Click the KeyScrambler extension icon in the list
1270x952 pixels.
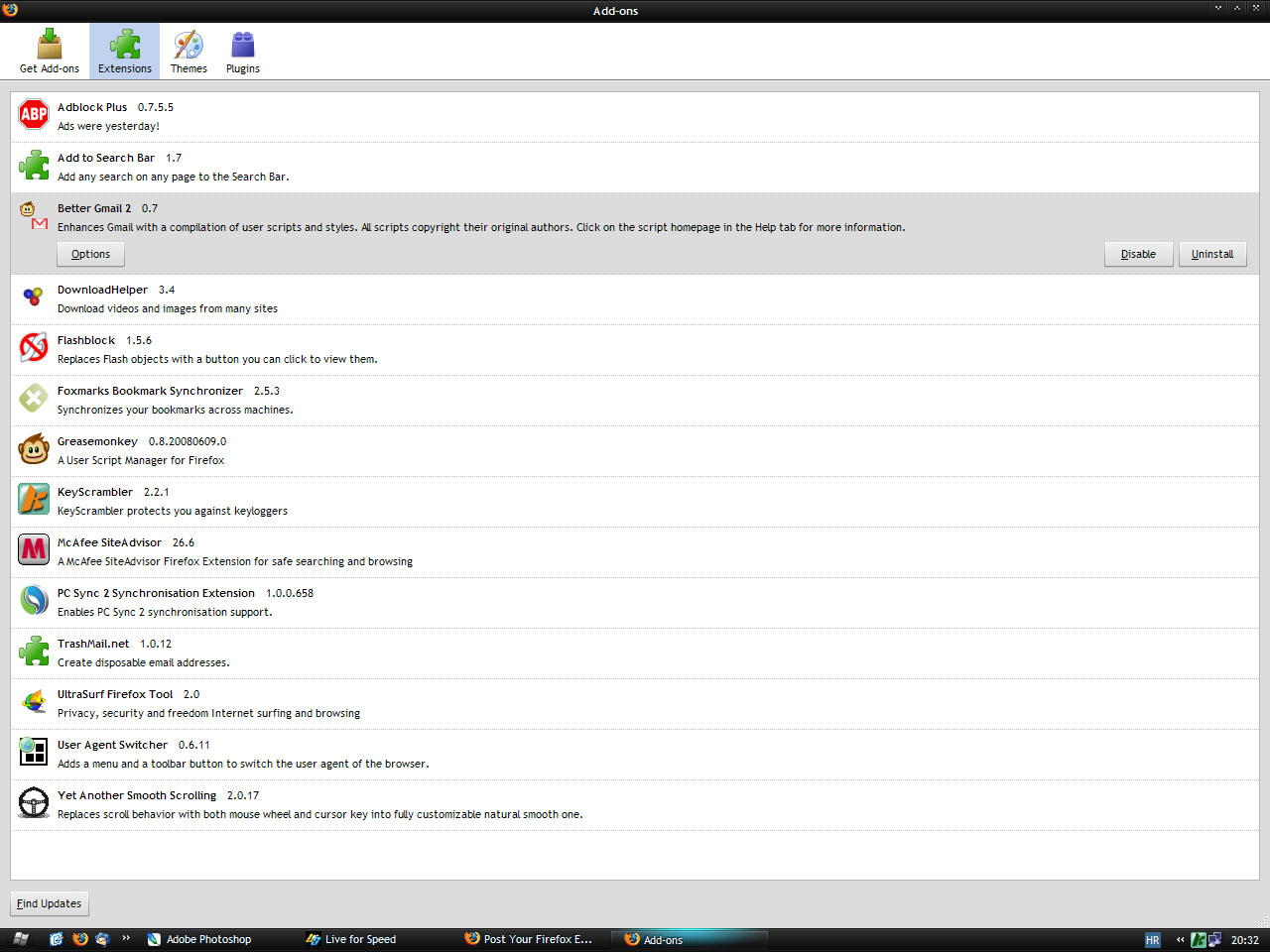click(34, 500)
